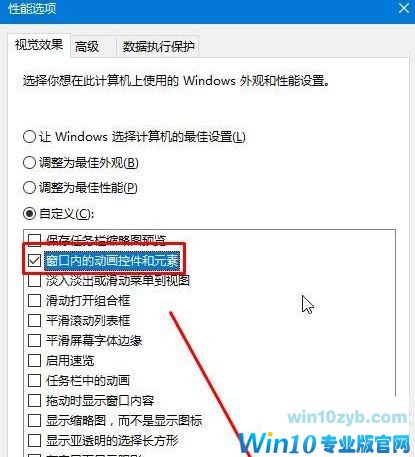The width and height of the screenshot is (415, 457).
Task: Open the 数据执行保护 tab
Action: coord(158,47)
